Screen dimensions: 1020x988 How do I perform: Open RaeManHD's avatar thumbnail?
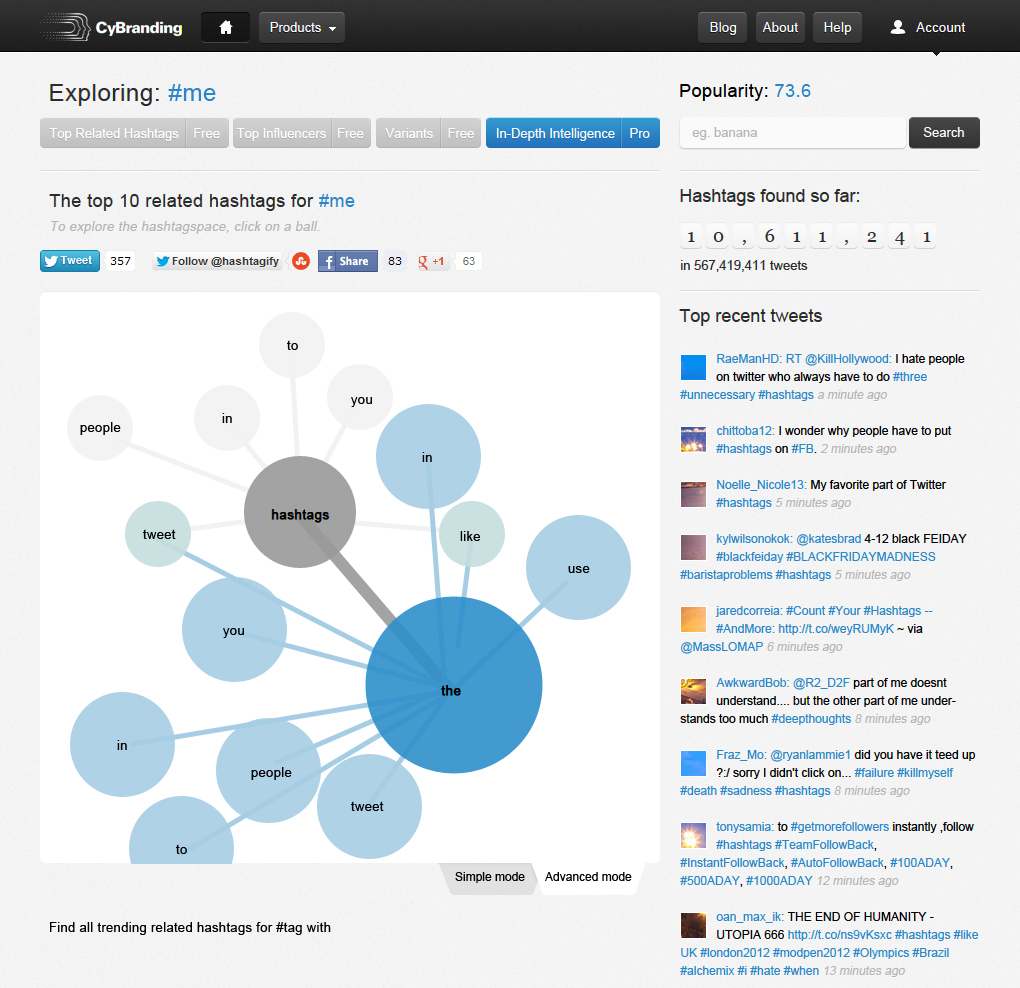[x=693, y=367]
